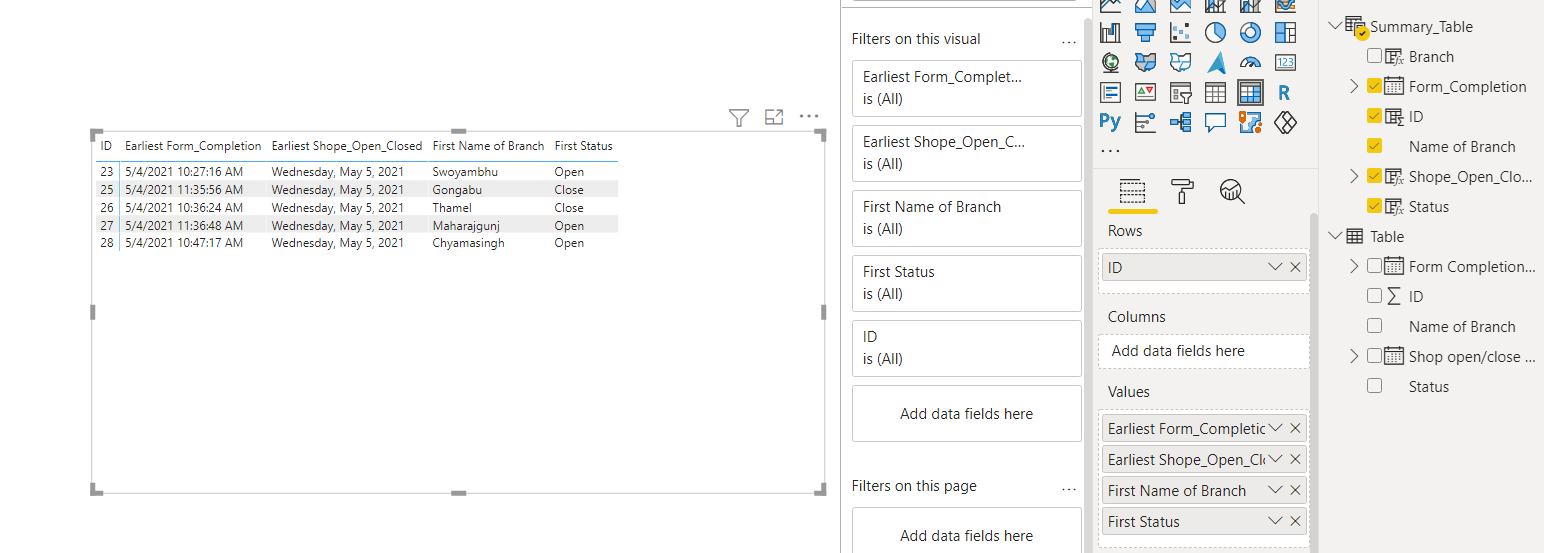1544x553 pixels.
Task: Pick the Donut chart visual icon
Action: [1250, 32]
